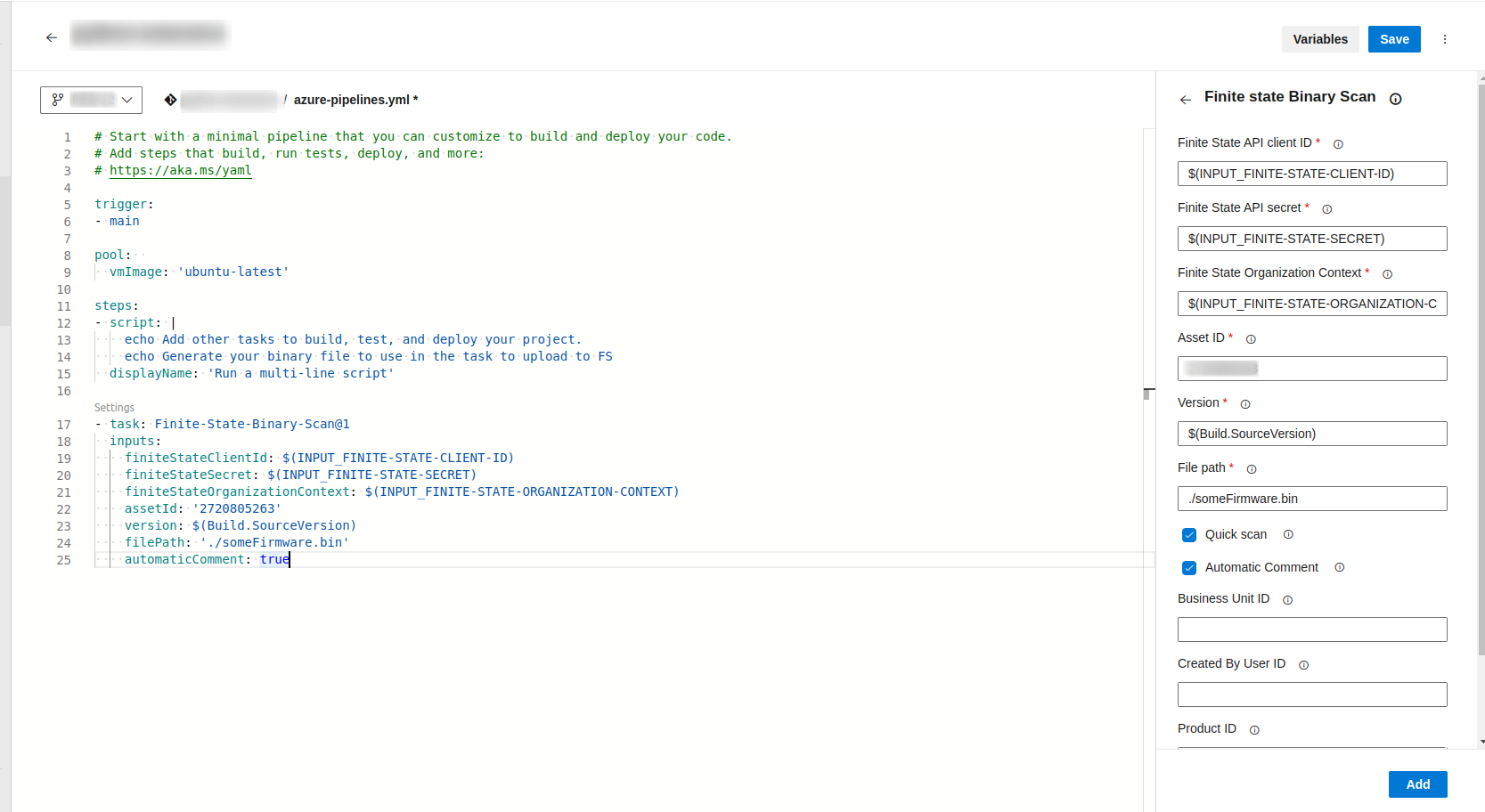The height and width of the screenshot is (812, 1485).
Task: Click the File path input field
Action: point(1312,499)
